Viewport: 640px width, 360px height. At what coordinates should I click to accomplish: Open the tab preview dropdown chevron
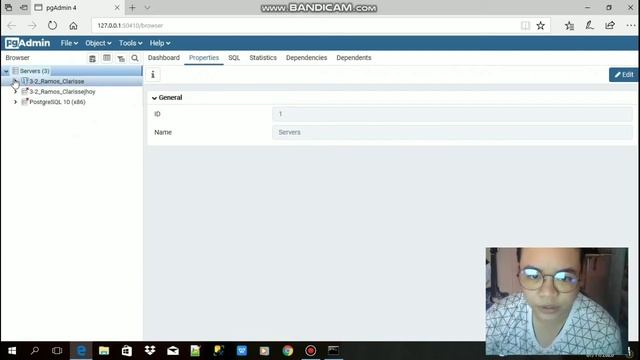pos(147,8)
